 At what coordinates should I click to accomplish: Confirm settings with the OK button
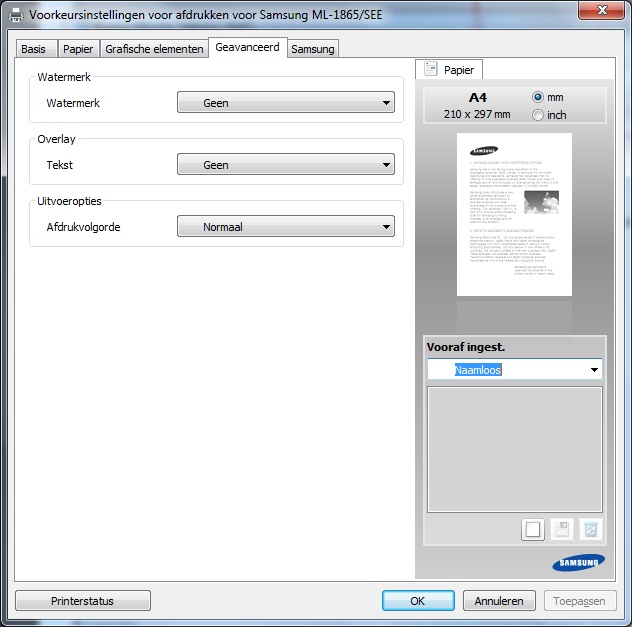click(417, 601)
